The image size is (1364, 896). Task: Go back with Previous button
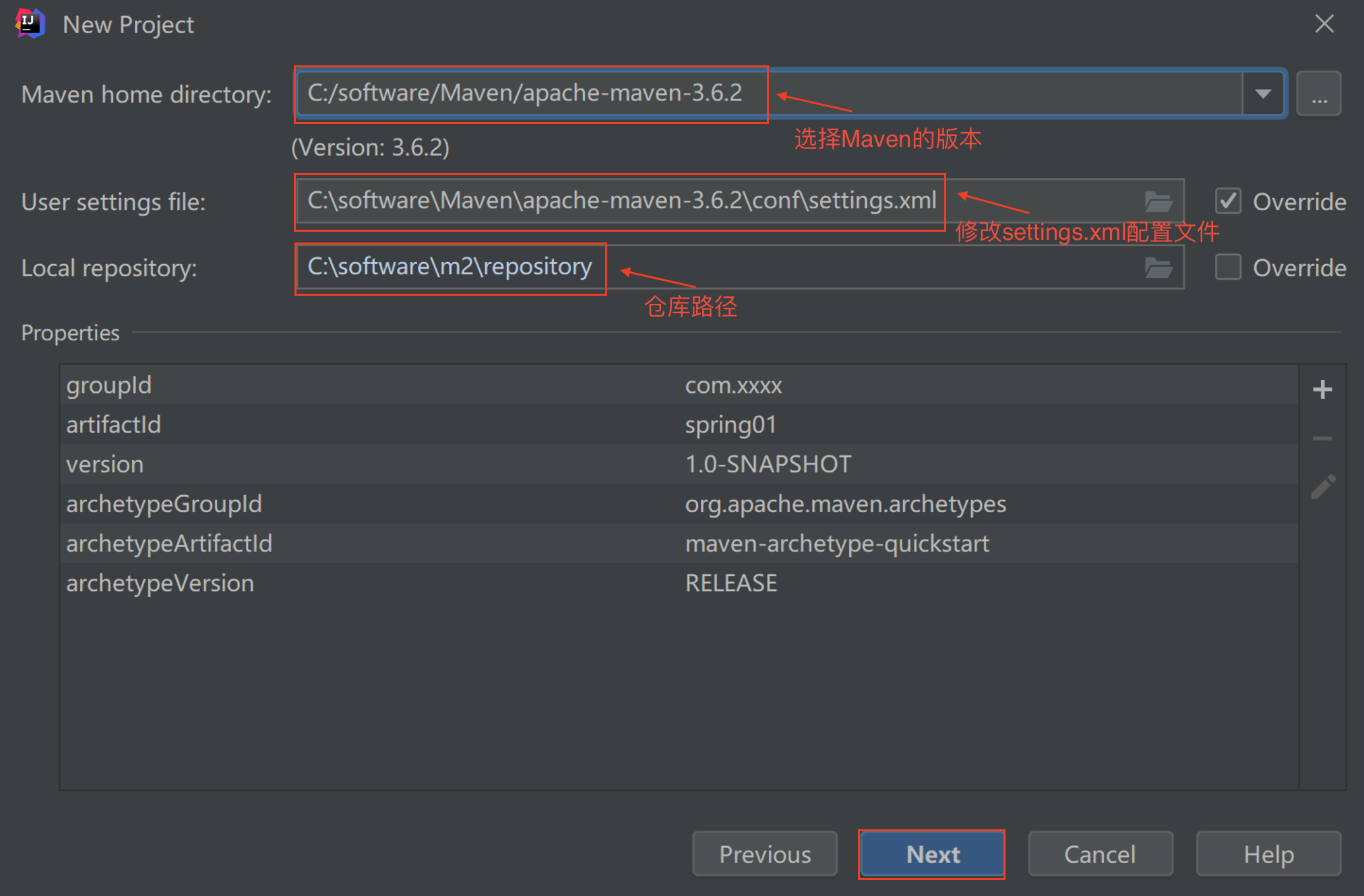click(765, 854)
